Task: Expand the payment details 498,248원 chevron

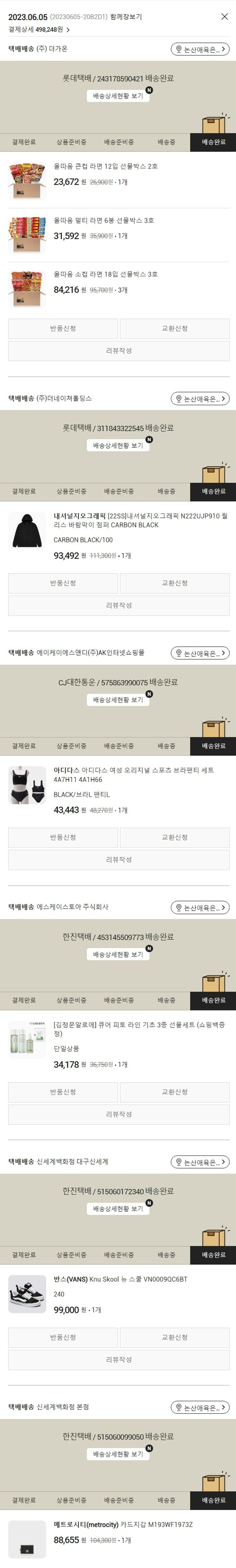Action: pyautogui.click(x=68, y=29)
